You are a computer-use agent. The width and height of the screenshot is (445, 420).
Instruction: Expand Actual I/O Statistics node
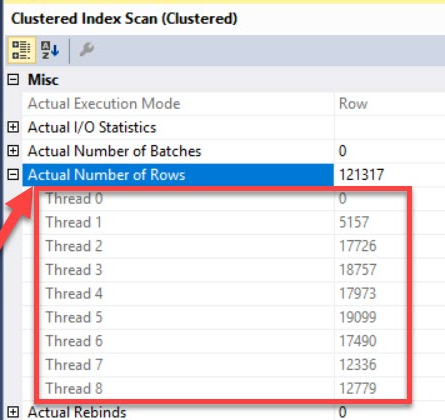tap(13, 127)
